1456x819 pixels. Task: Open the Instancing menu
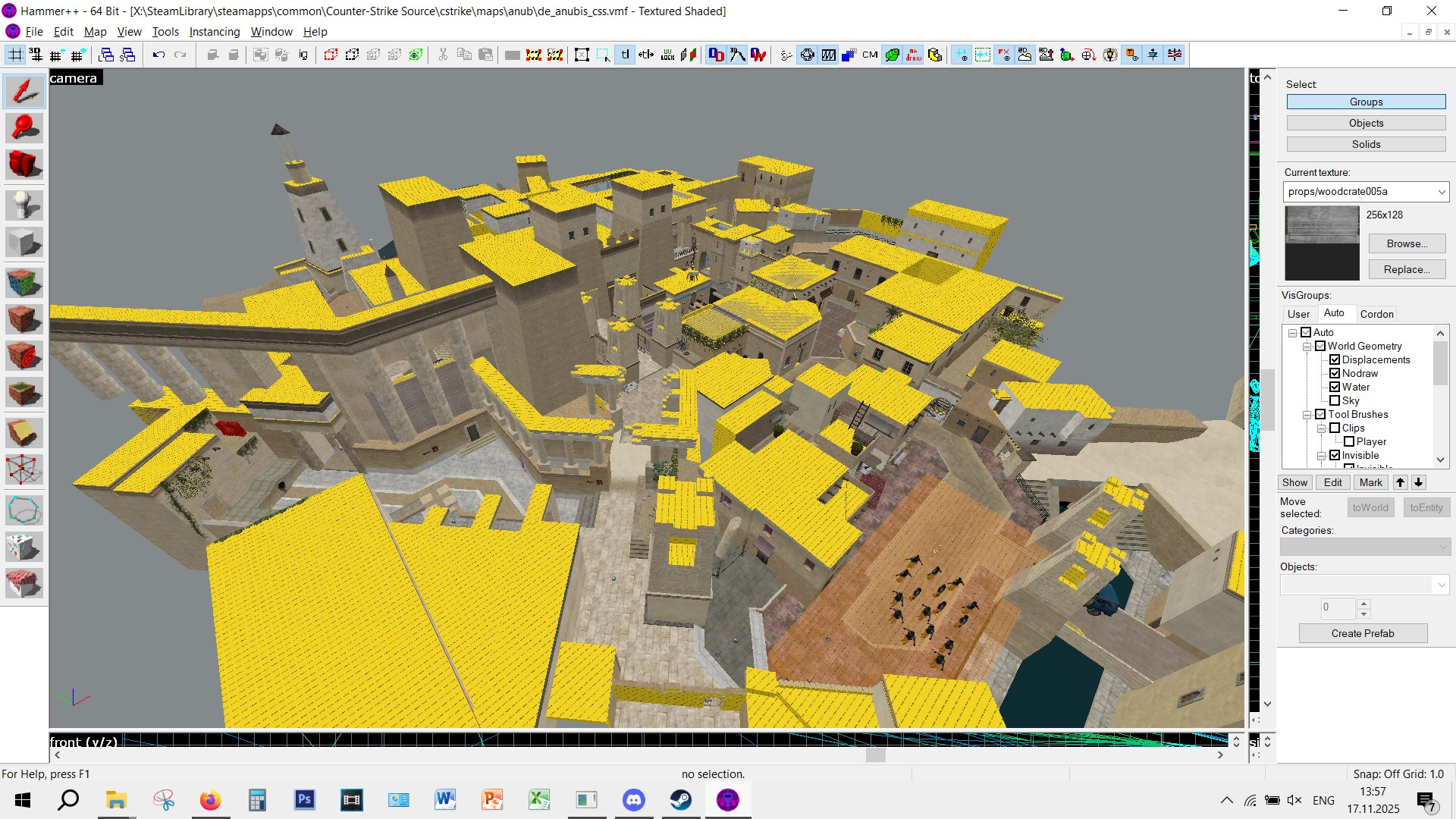tap(214, 32)
